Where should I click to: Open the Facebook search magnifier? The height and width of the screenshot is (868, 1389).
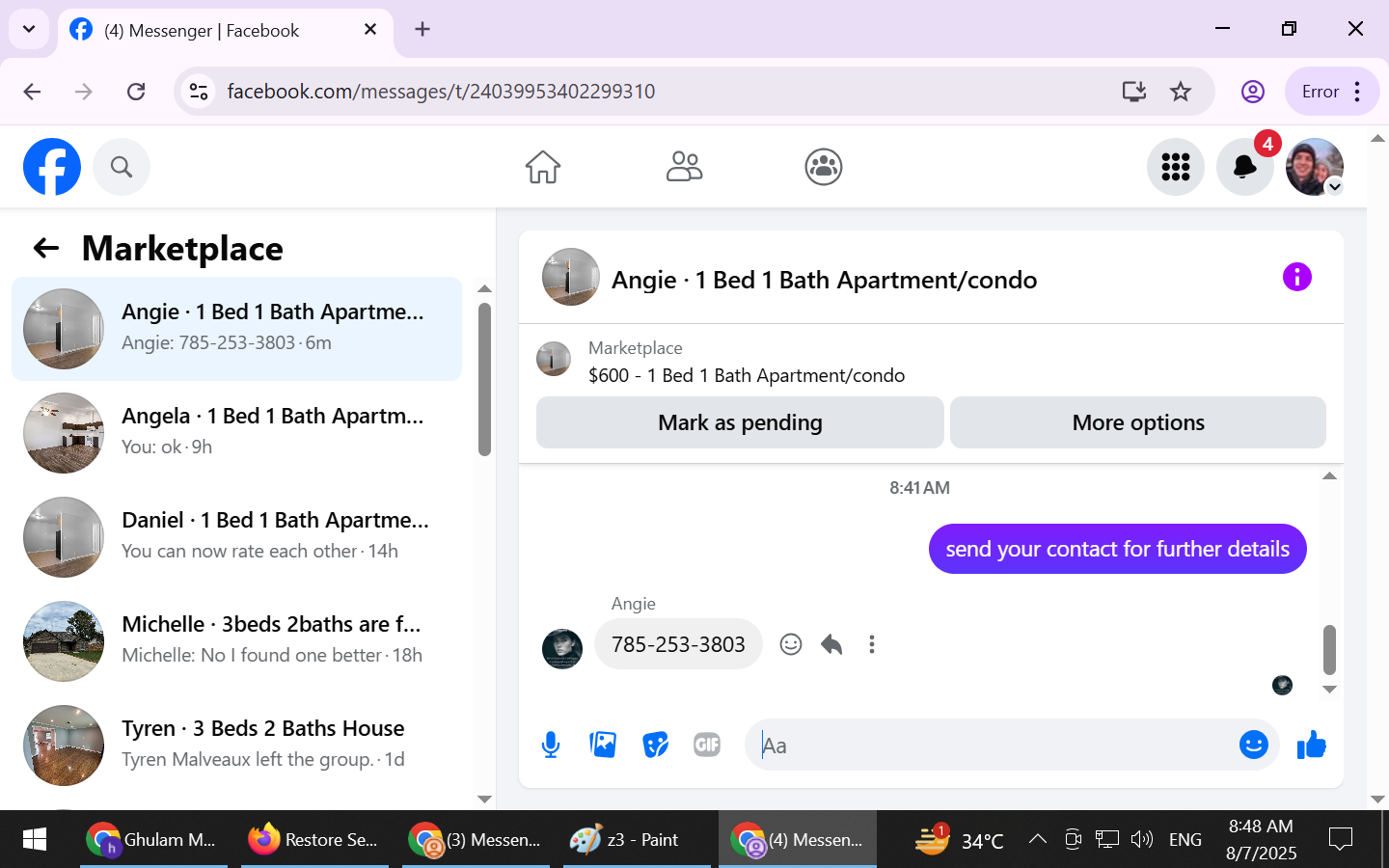click(x=122, y=167)
